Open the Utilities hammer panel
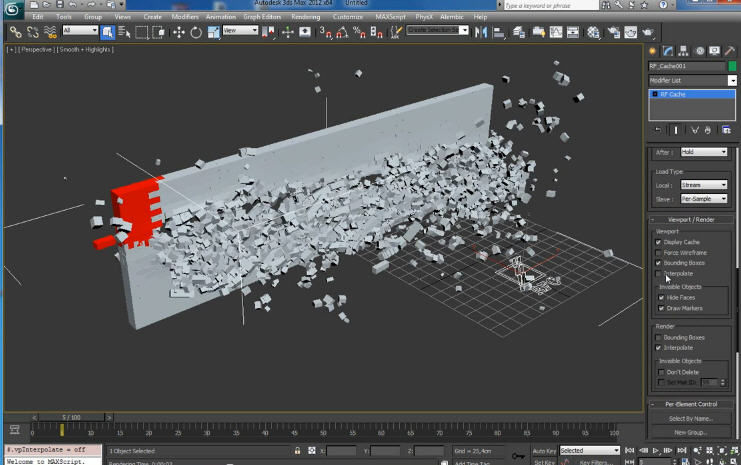 pyautogui.click(x=730, y=51)
